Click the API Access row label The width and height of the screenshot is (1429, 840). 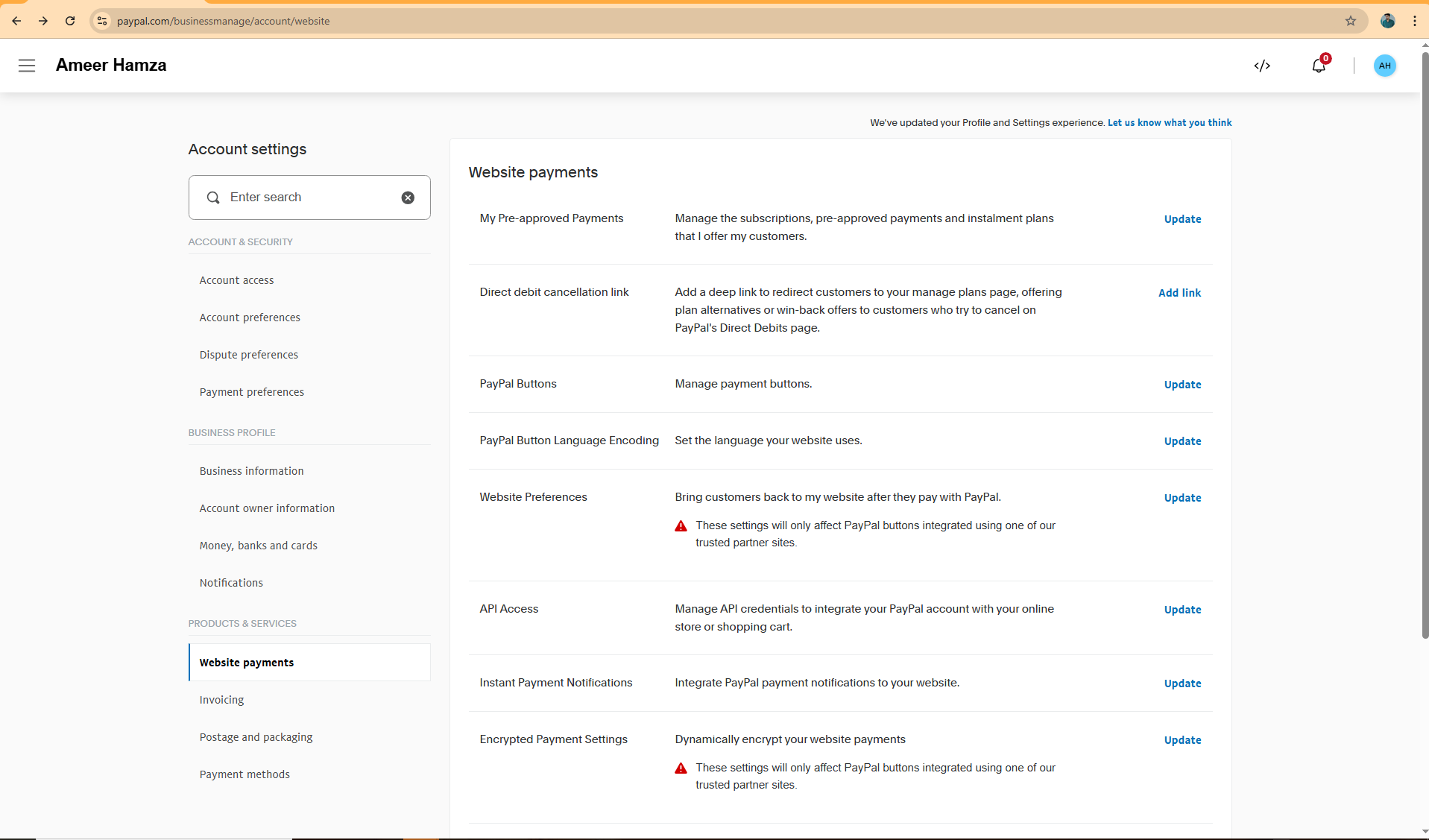point(509,609)
